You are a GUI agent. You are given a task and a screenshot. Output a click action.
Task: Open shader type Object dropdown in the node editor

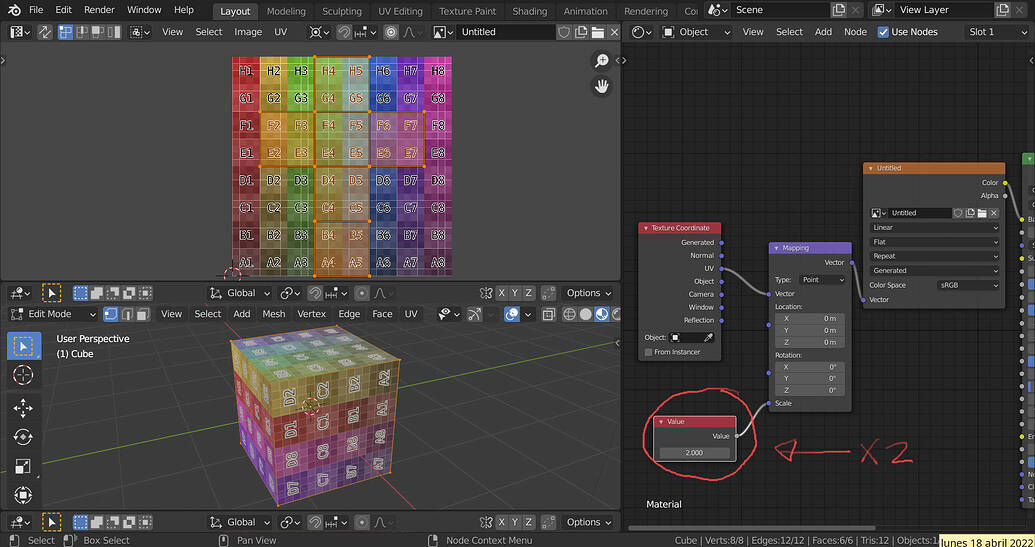697,32
